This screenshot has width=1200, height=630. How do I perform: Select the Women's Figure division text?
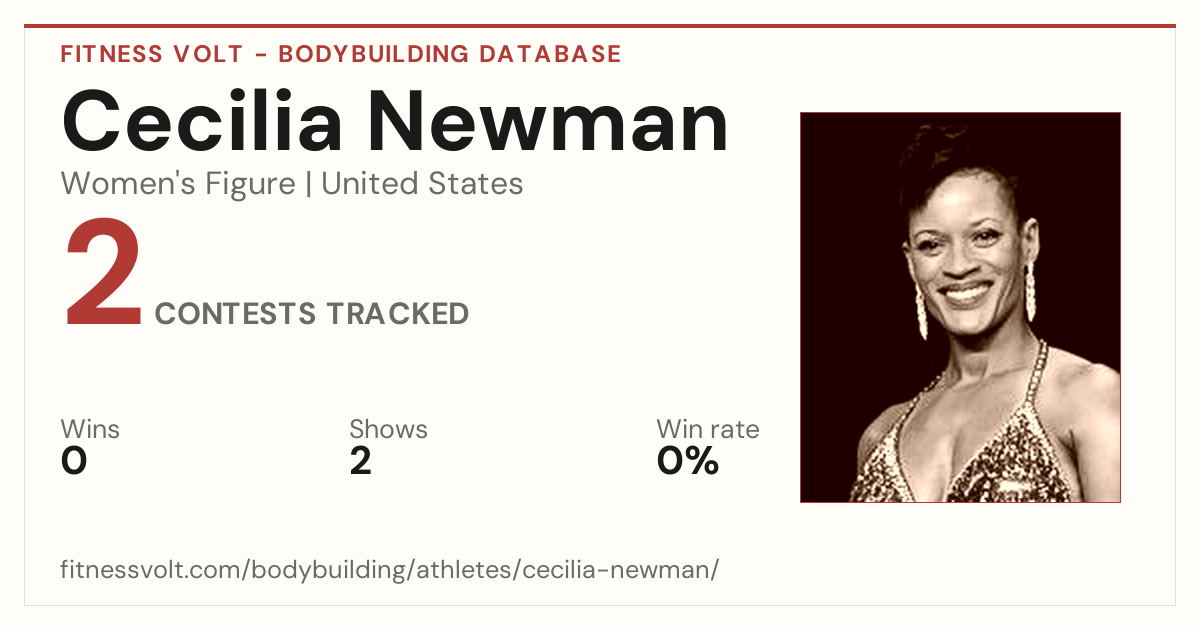(178, 184)
